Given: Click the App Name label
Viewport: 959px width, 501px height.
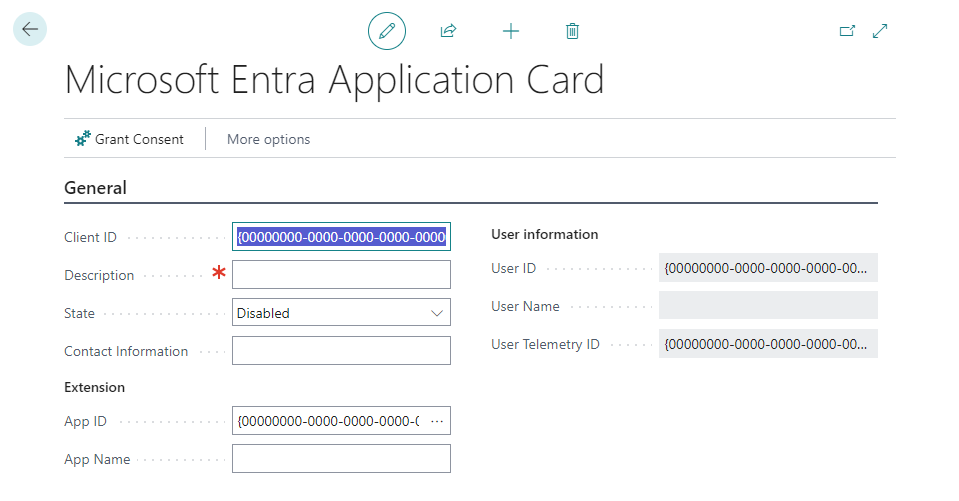Looking at the screenshot, I should pyautogui.click(x=97, y=459).
